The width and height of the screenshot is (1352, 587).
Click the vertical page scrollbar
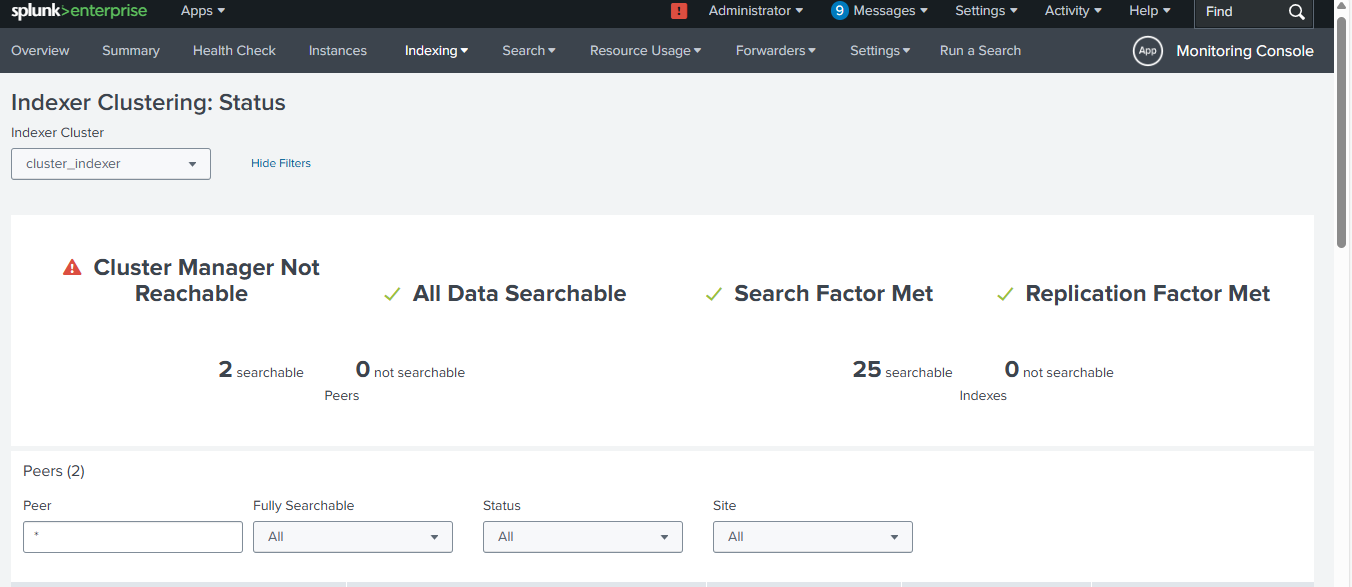1342,130
